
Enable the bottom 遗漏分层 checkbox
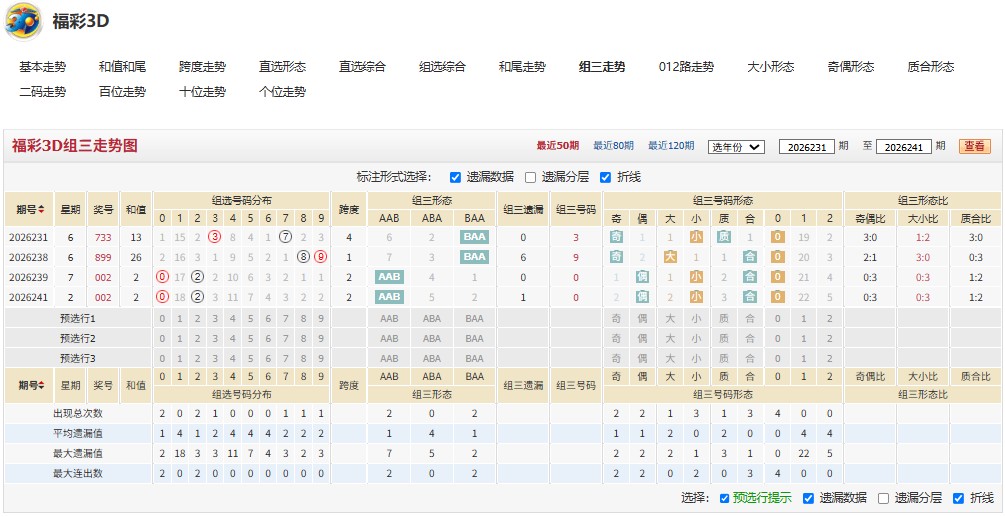pos(884,498)
